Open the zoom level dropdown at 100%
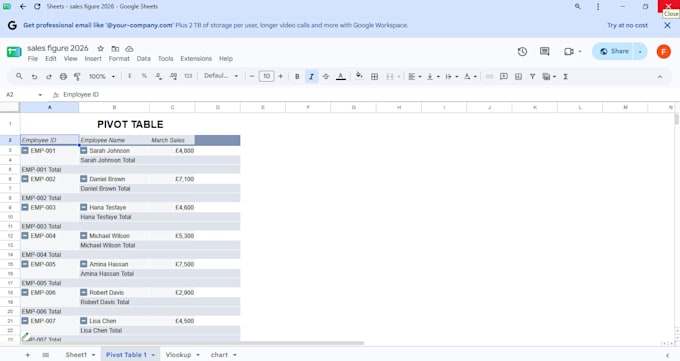680x361 pixels. [x=102, y=76]
